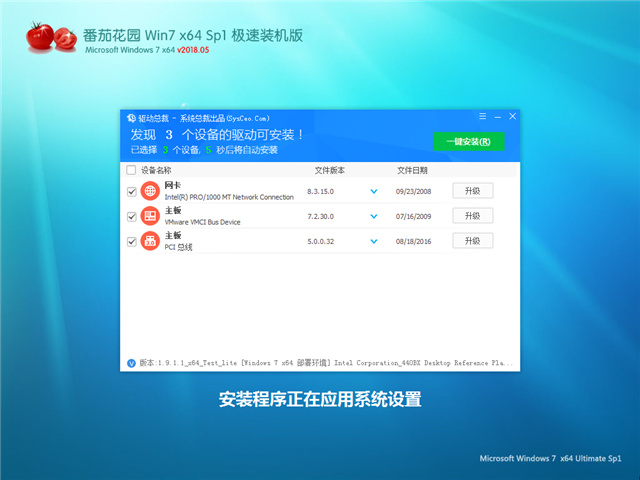Click the date 09/23/2008
Screen dimensions: 640x480
click(x=413, y=191)
